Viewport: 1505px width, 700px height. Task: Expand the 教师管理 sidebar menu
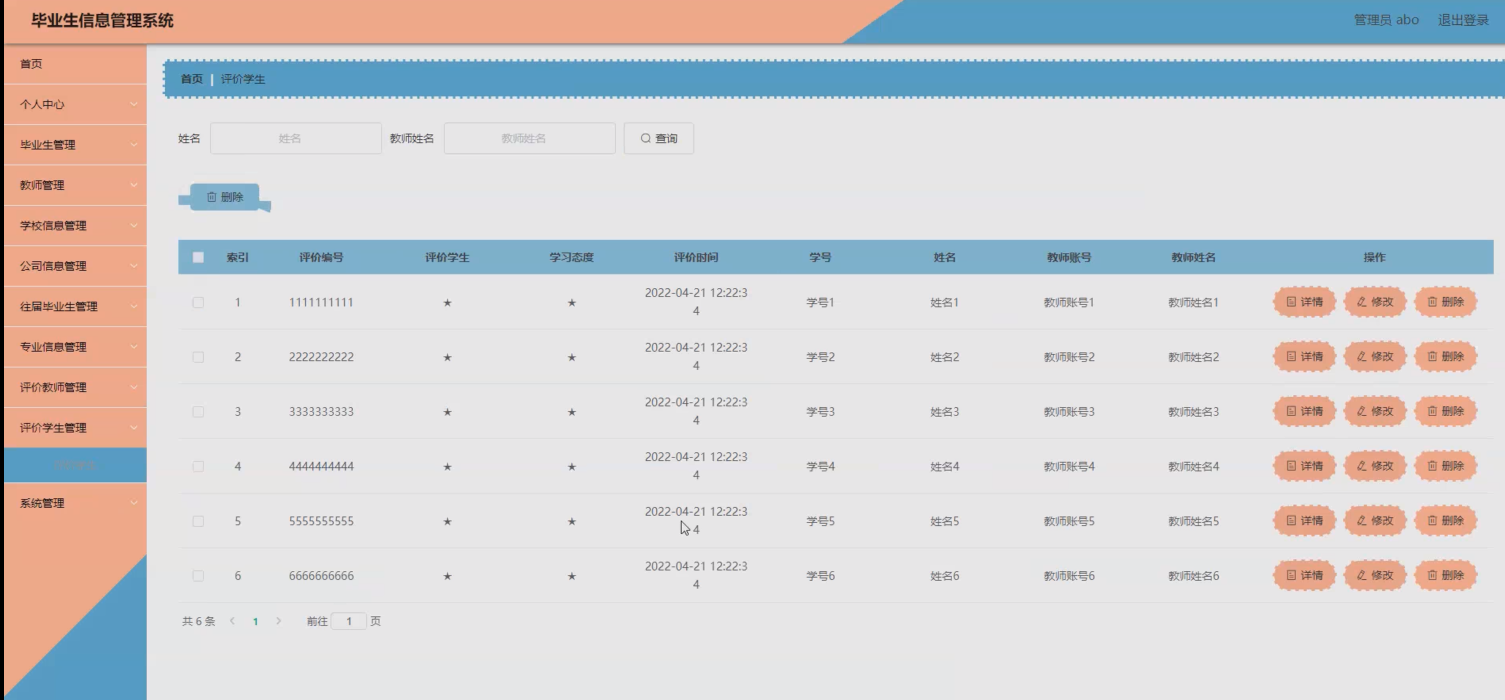pos(75,185)
